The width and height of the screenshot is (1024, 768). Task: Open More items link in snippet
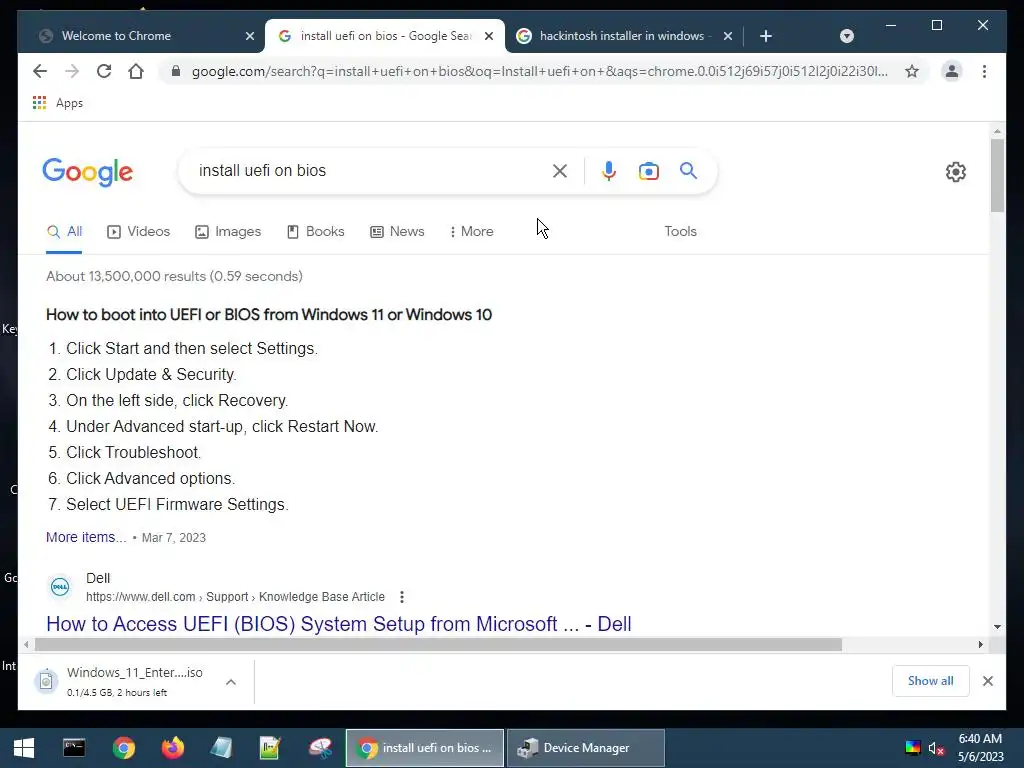[x=86, y=537]
